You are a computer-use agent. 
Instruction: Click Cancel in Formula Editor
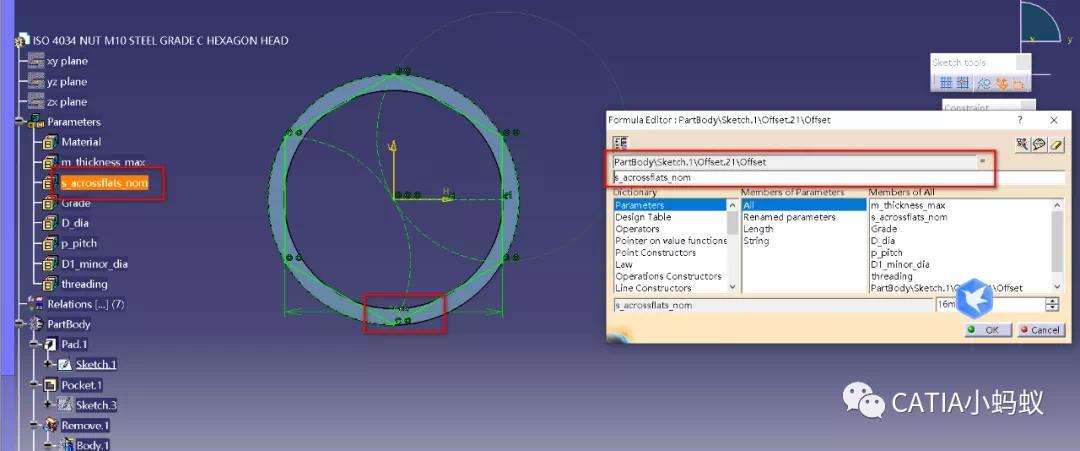point(1039,330)
